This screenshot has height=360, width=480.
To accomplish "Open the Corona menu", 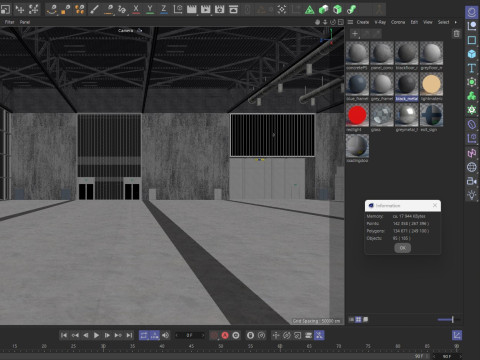I will [398, 22].
